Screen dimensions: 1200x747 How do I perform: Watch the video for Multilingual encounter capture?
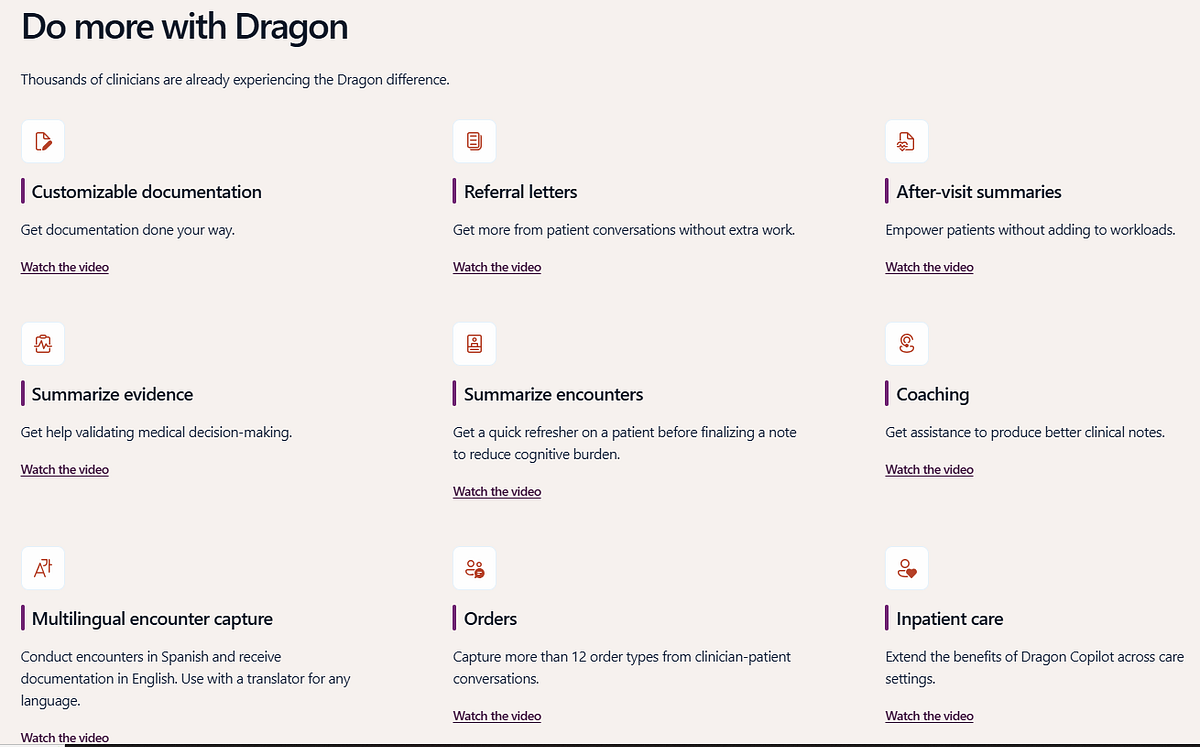(x=65, y=738)
